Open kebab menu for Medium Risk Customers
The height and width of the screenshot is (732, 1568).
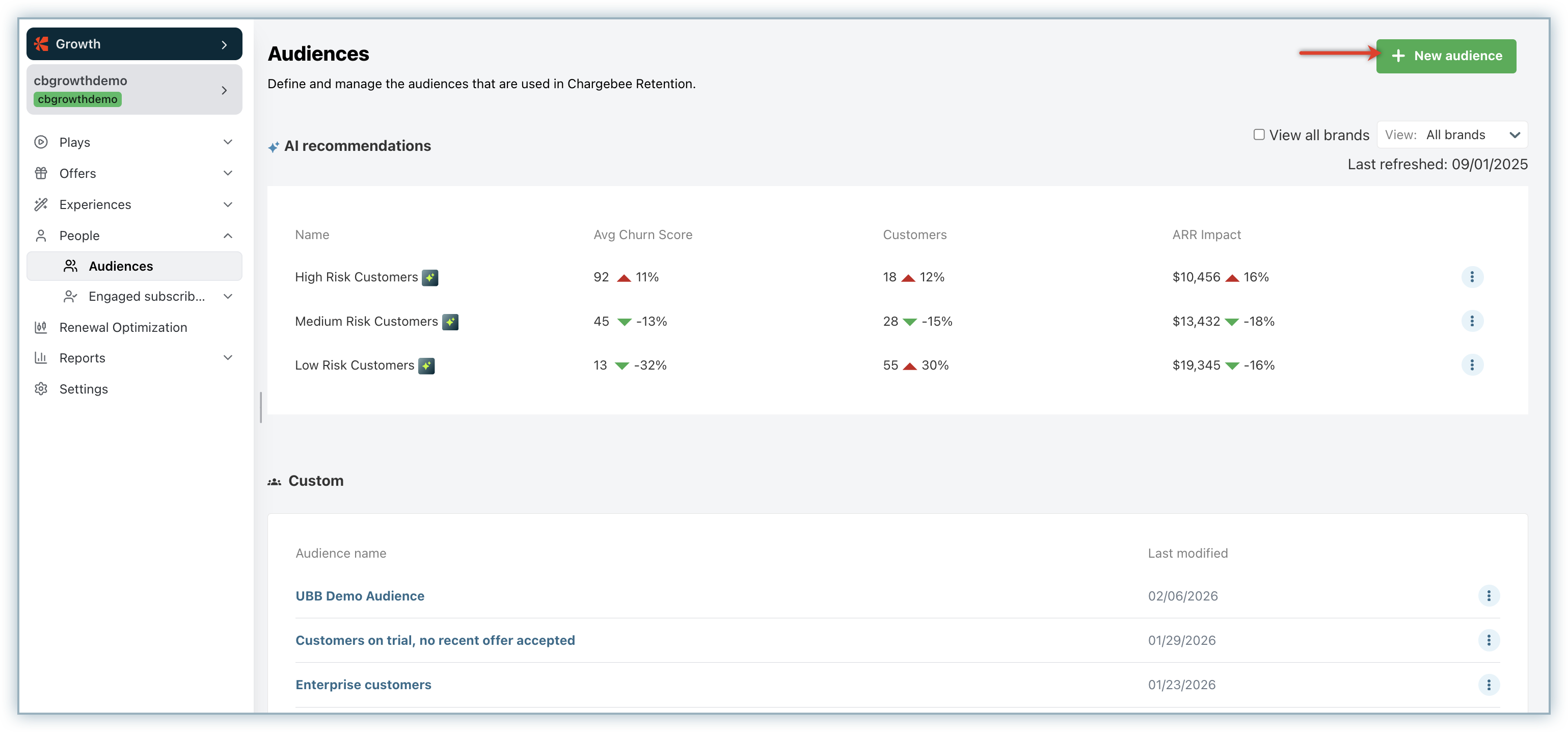(x=1472, y=321)
